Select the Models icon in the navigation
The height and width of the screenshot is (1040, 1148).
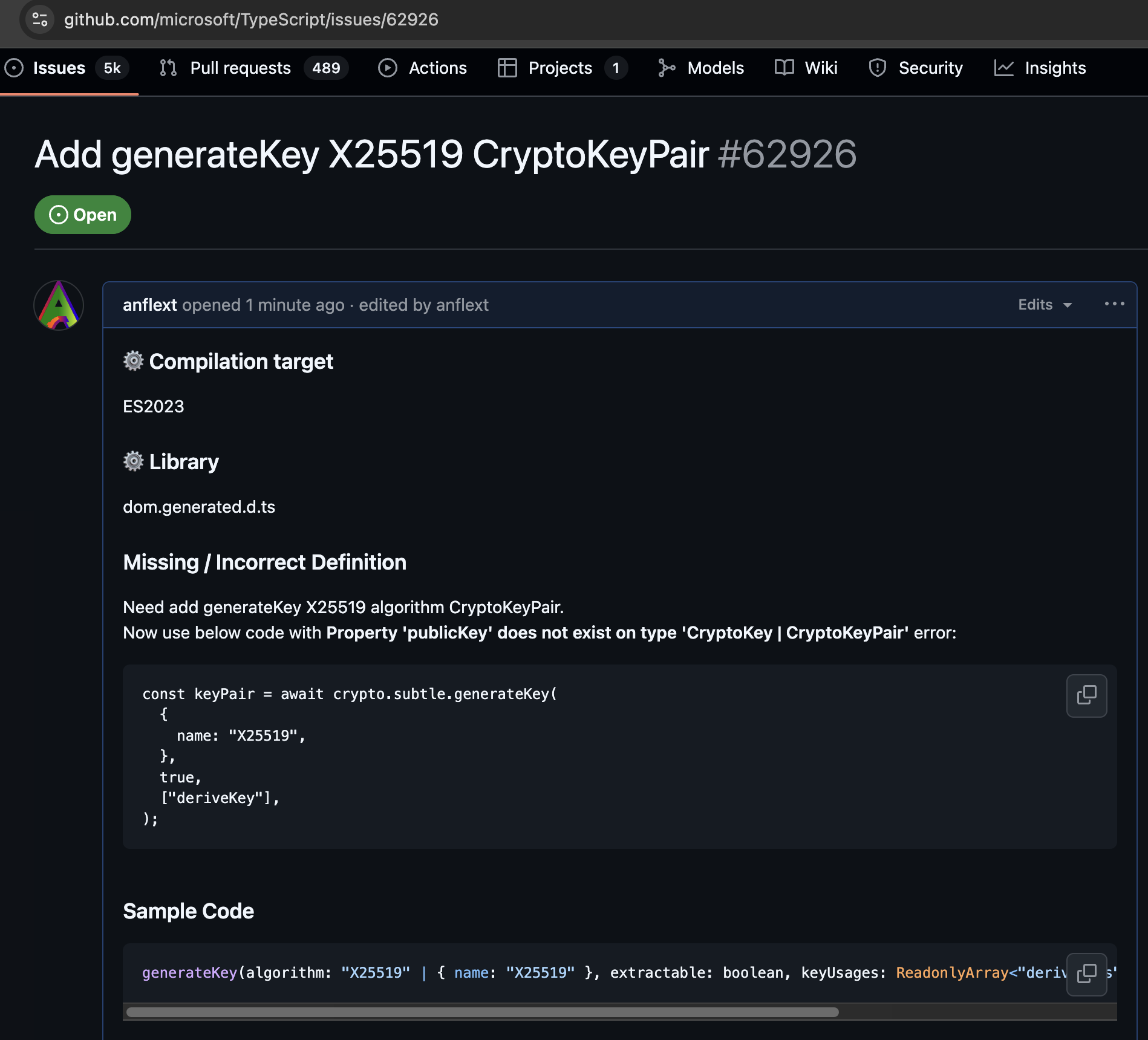pos(667,68)
